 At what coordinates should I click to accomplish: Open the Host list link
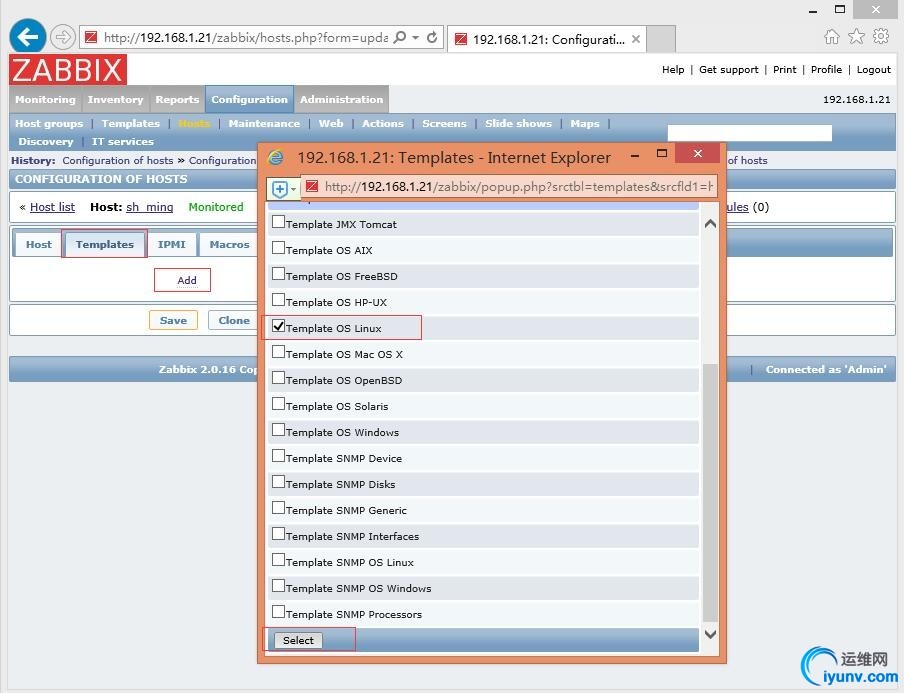coord(52,207)
